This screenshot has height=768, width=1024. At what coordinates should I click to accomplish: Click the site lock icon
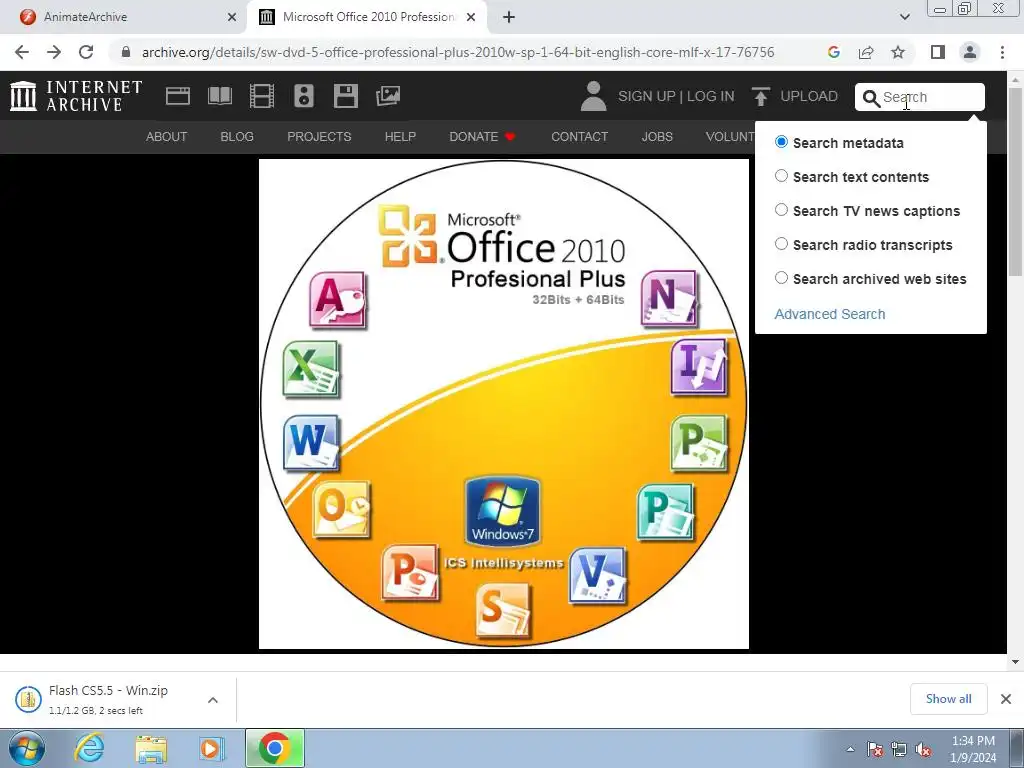point(126,52)
